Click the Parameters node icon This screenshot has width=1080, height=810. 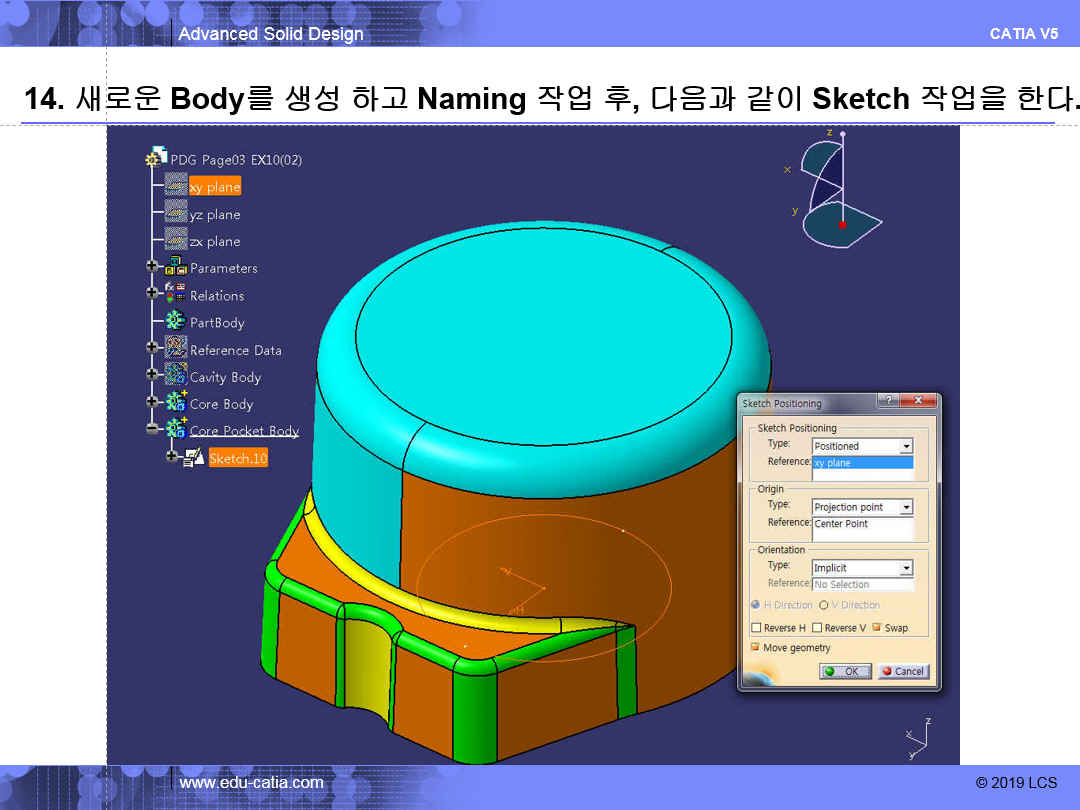click(176, 268)
